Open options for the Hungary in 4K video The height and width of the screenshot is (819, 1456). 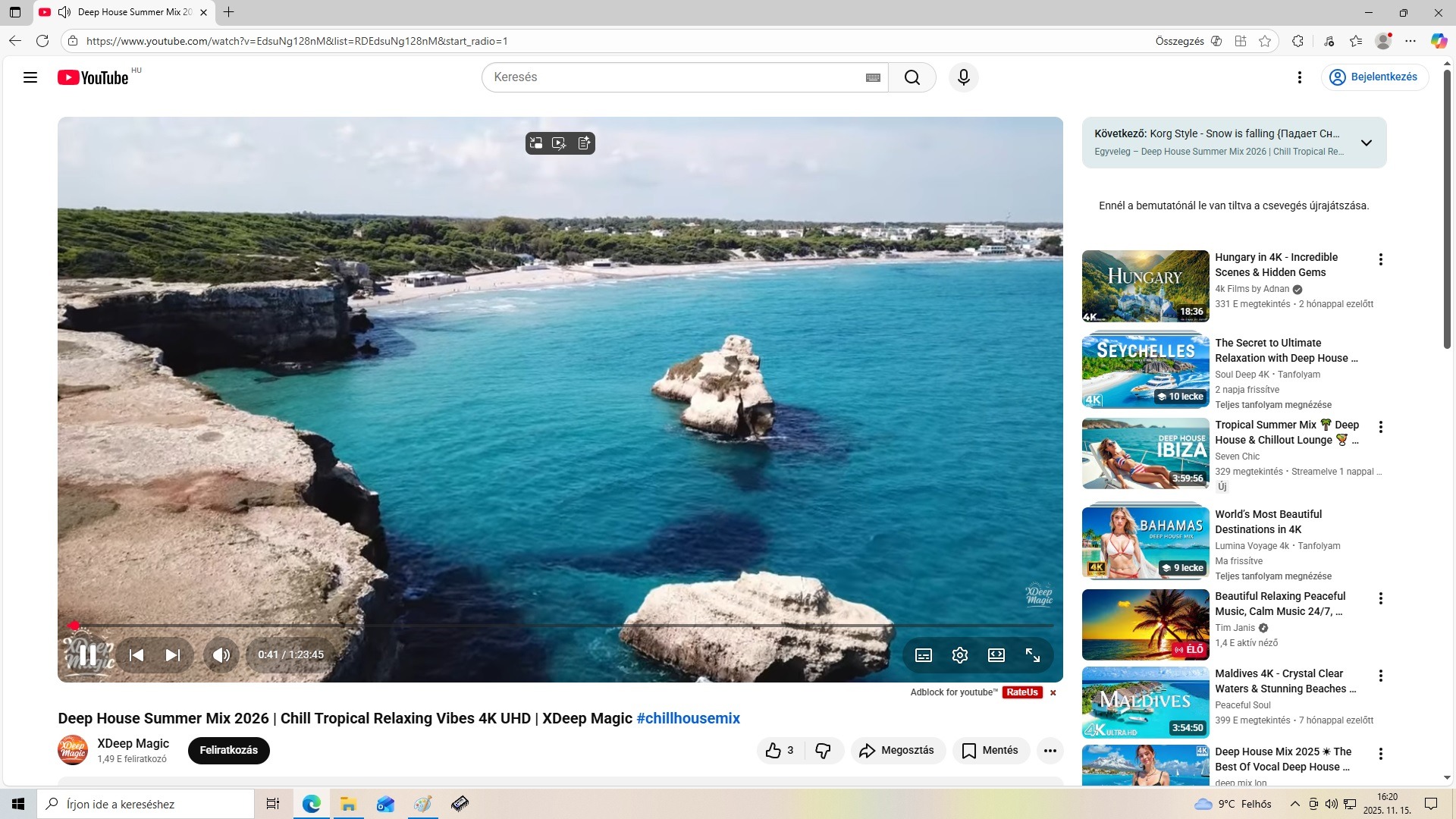coord(1381,259)
